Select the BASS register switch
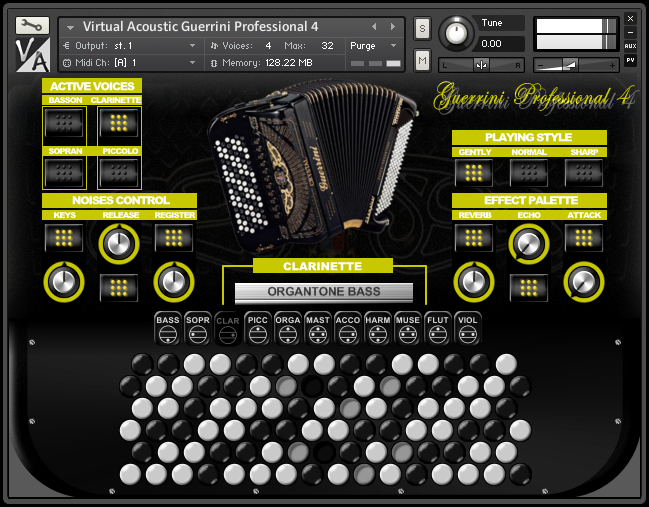Viewport: 649px width, 507px height. pyautogui.click(x=168, y=329)
